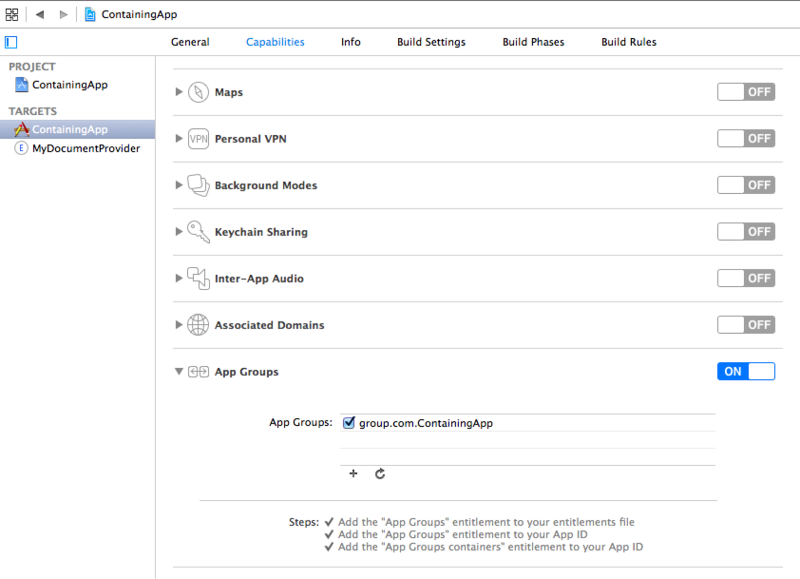Click the Associated Domains label

(x=269, y=325)
